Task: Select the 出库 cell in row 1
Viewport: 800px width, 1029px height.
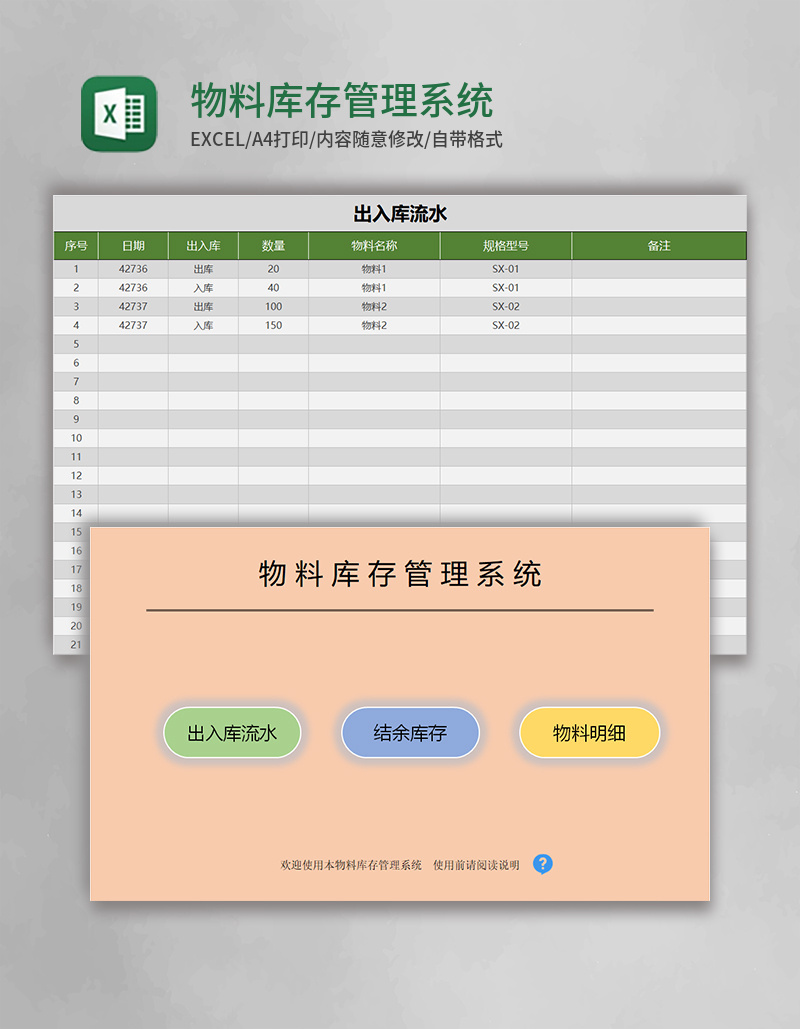Action: 204,268
